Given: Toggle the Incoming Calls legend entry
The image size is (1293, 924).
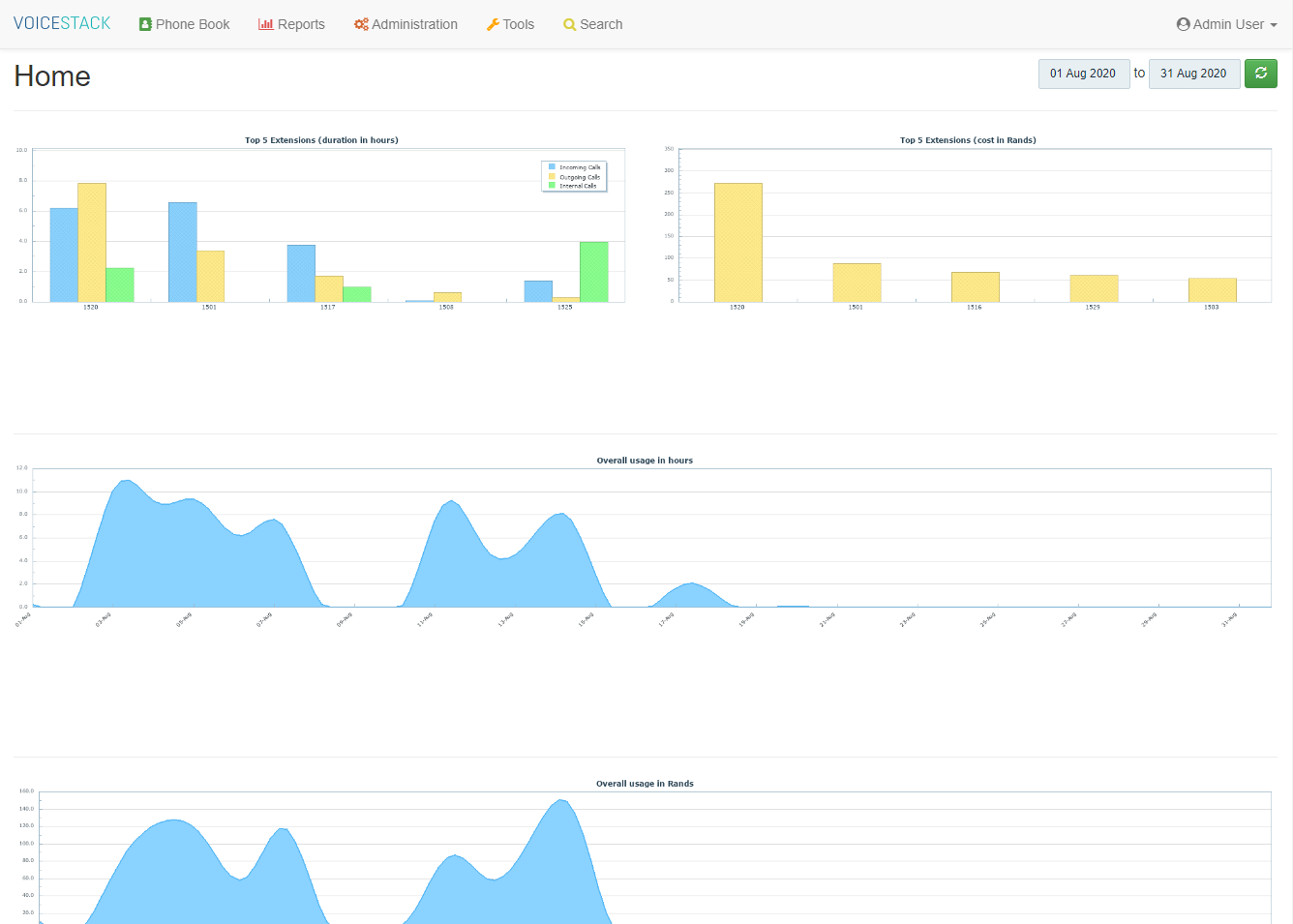Looking at the screenshot, I should point(580,167).
